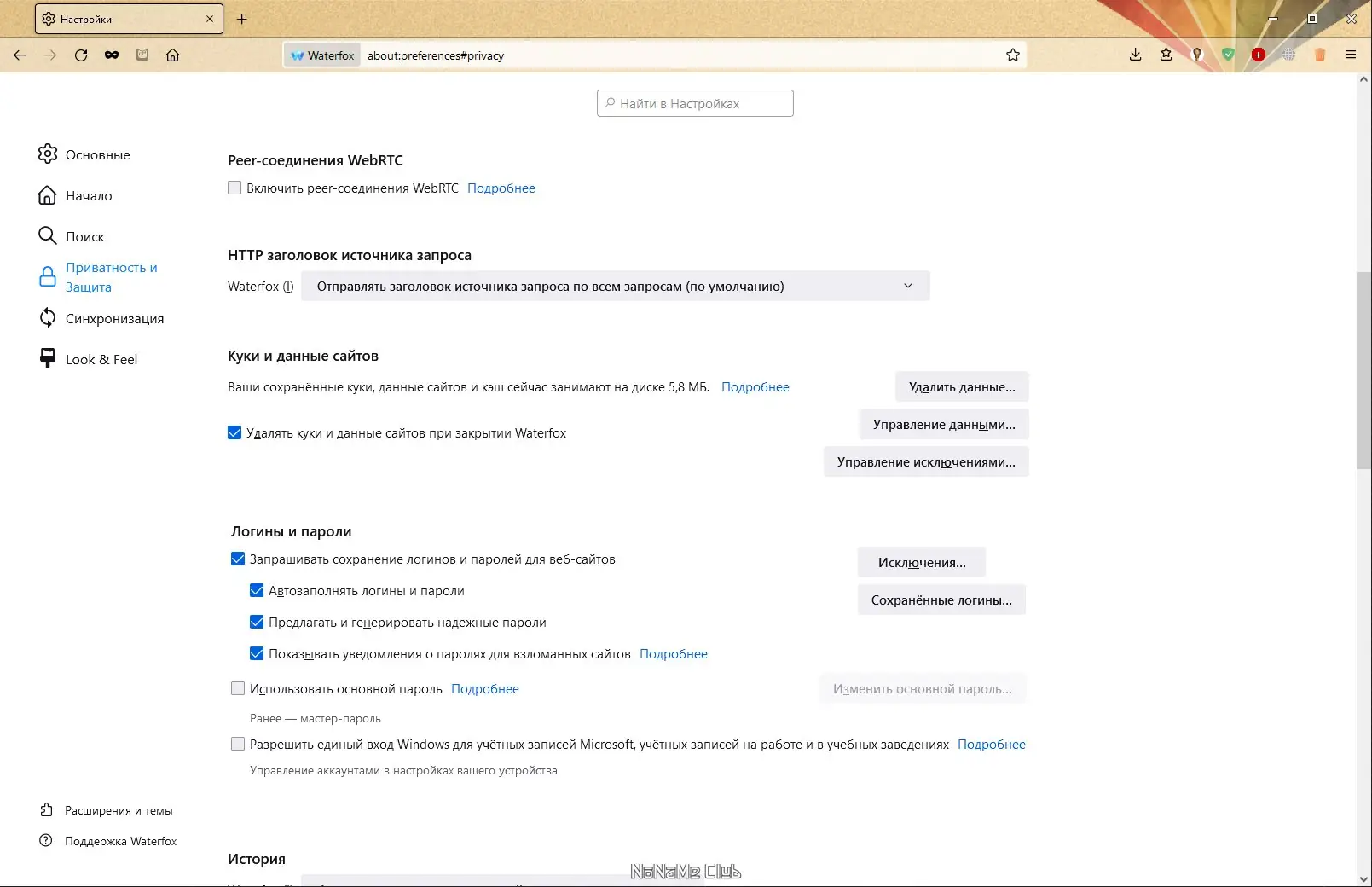Screen dimensions: 1372x887
Task: Click the Синхронизация sync icon
Action: coord(48,318)
